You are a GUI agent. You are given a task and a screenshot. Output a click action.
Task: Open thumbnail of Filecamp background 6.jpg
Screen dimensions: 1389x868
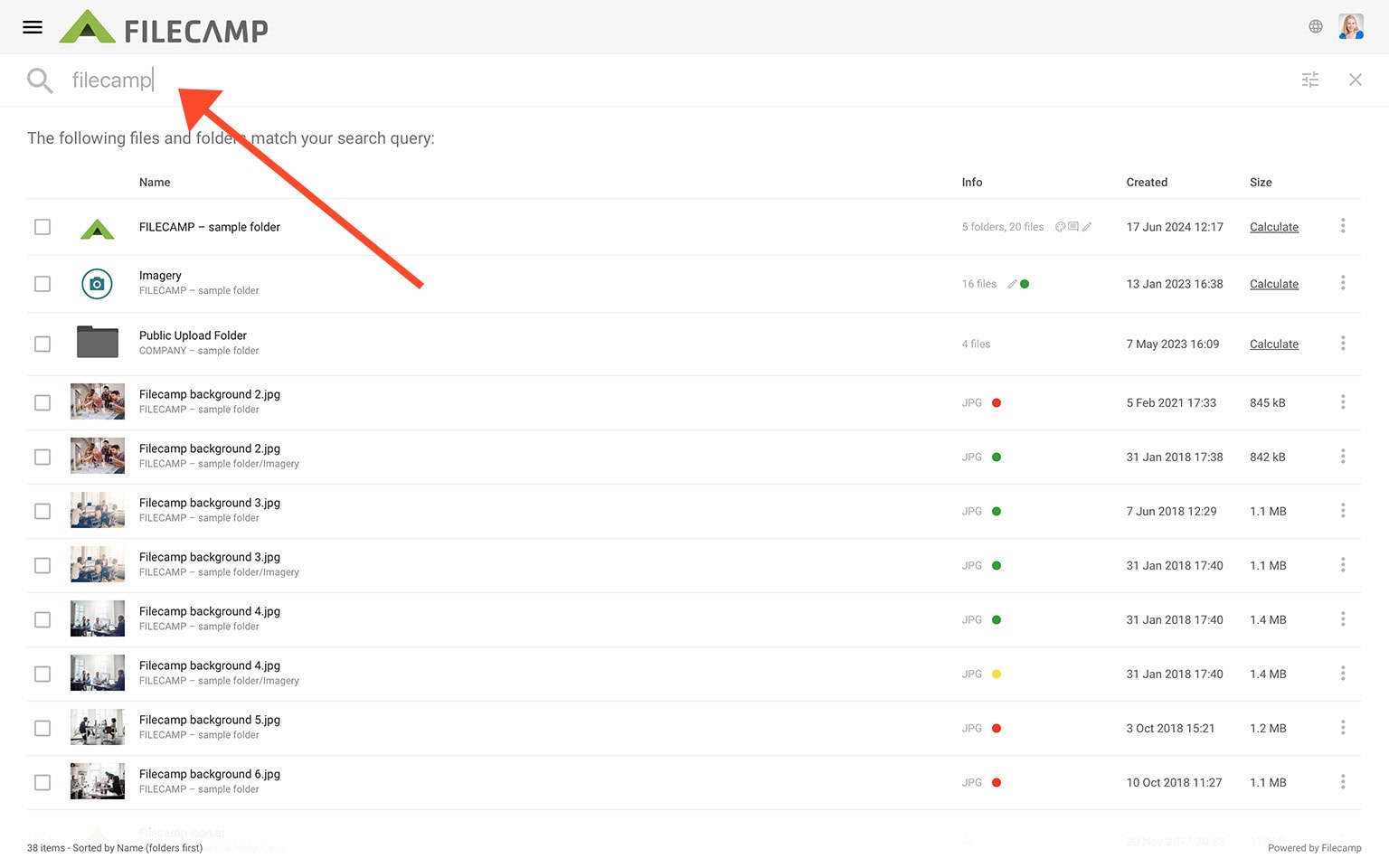pyautogui.click(x=98, y=781)
